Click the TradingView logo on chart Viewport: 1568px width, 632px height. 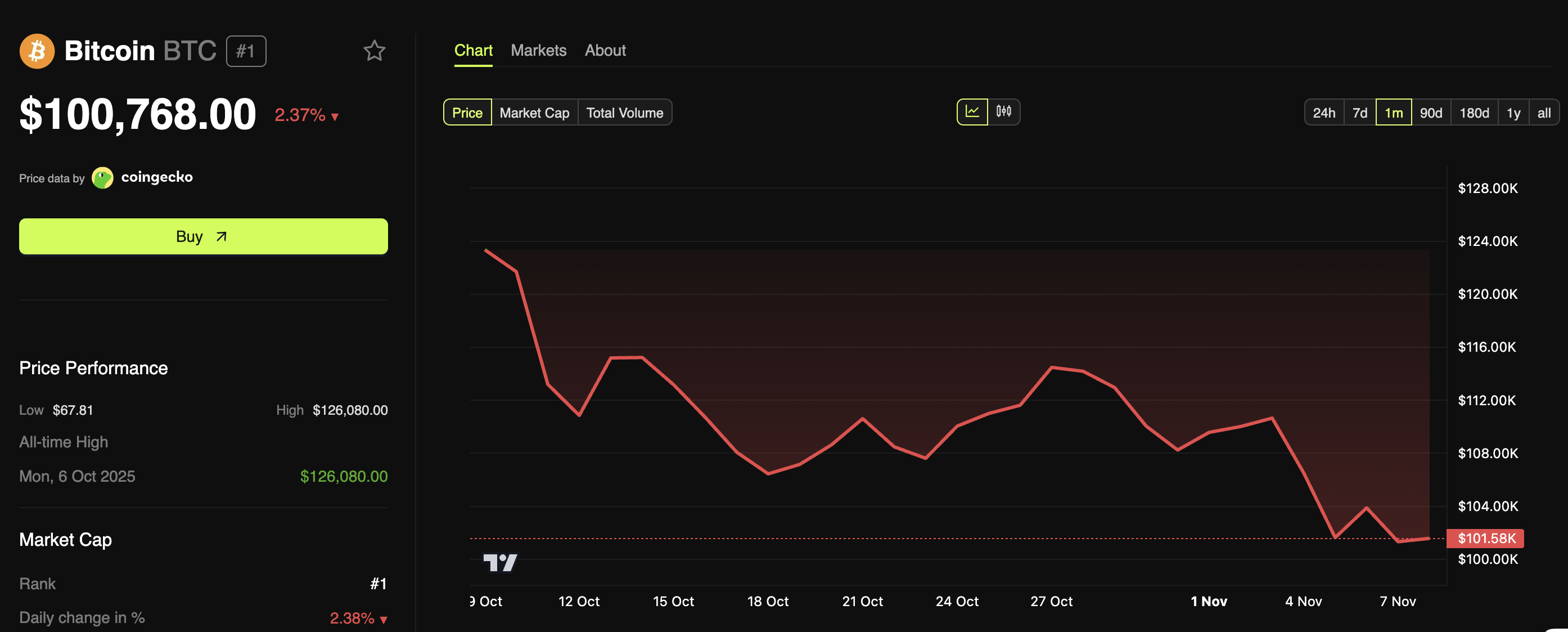click(500, 562)
